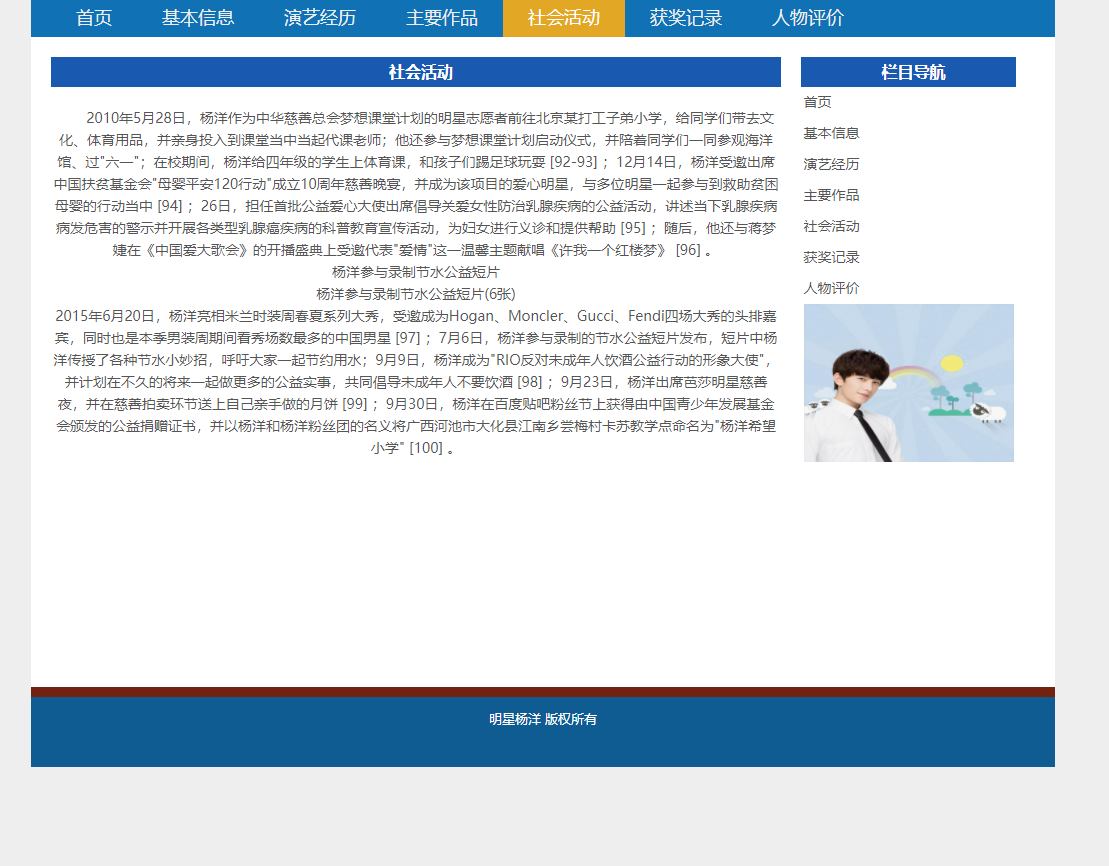Click the 社会活动 page title banner
This screenshot has width=1109, height=866.
[x=415, y=71]
